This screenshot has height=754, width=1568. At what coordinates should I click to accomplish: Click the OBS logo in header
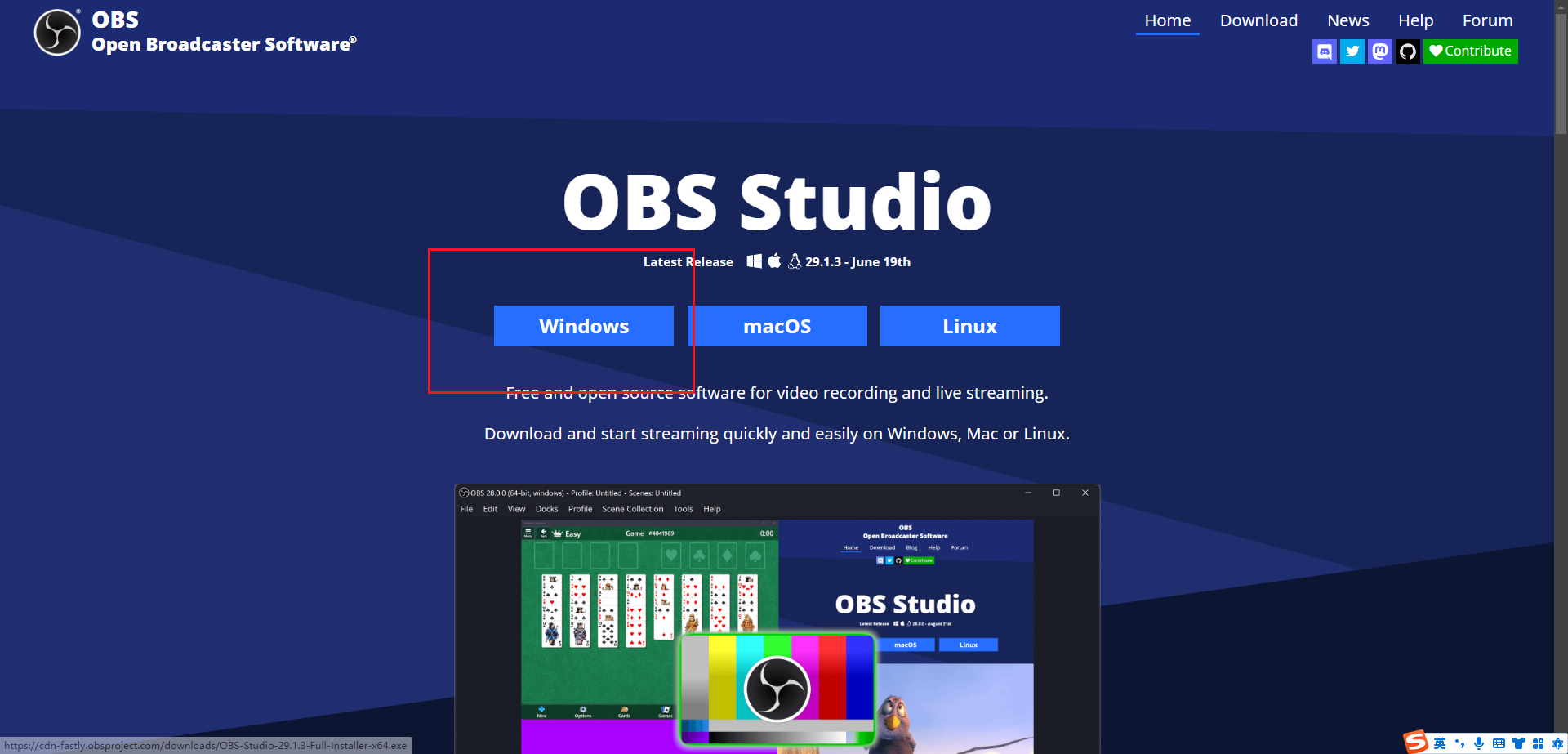57,33
